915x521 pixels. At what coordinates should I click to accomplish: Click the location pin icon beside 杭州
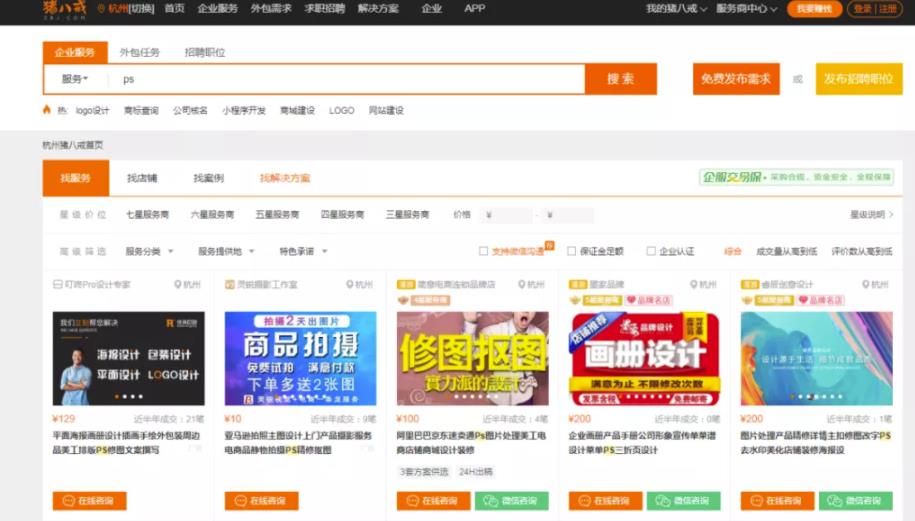(x=101, y=9)
